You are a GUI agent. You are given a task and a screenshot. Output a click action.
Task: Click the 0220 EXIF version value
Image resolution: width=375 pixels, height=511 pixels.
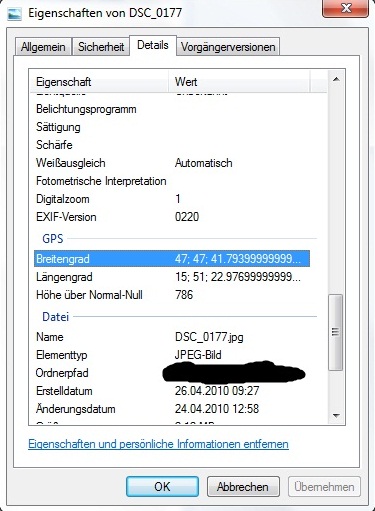coord(187,217)
